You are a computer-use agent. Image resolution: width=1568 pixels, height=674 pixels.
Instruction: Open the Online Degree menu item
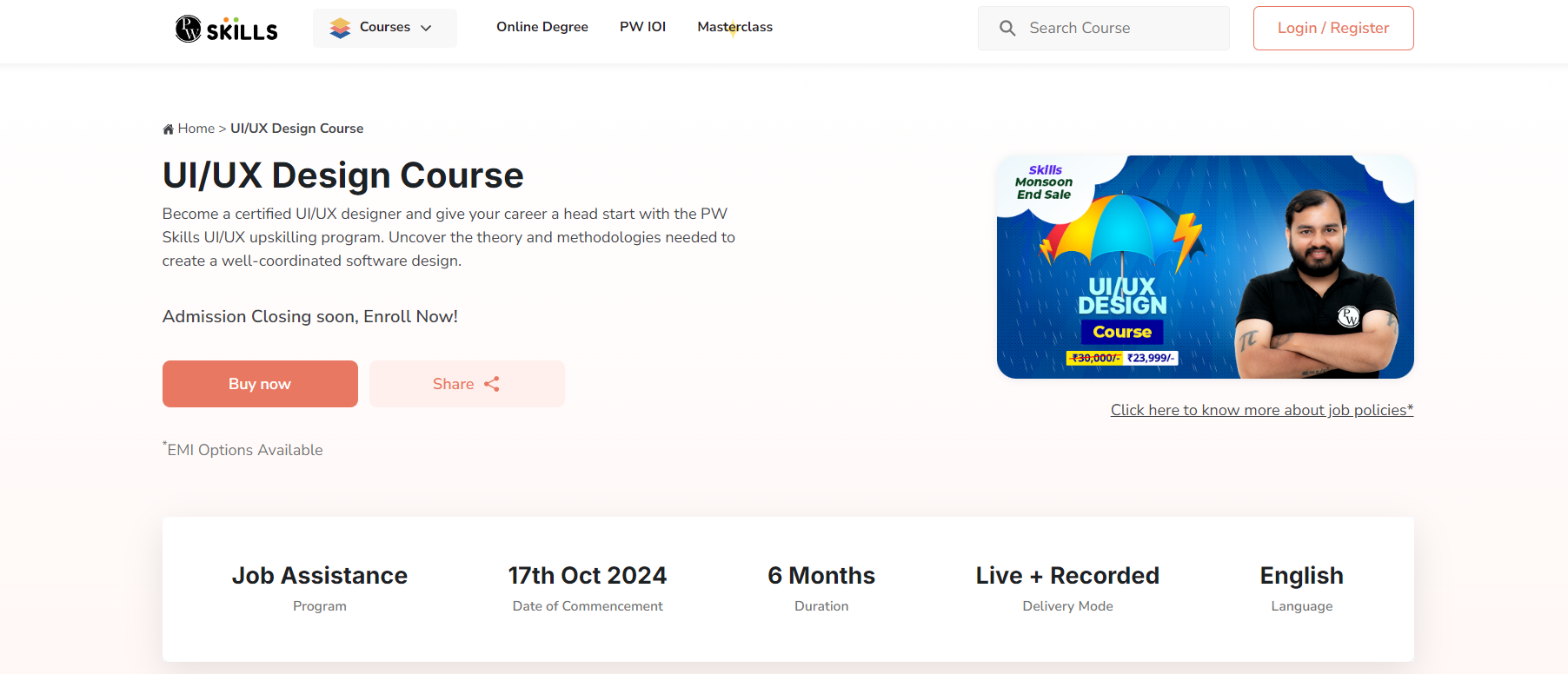pyautogui.click(x=542, y=27)
